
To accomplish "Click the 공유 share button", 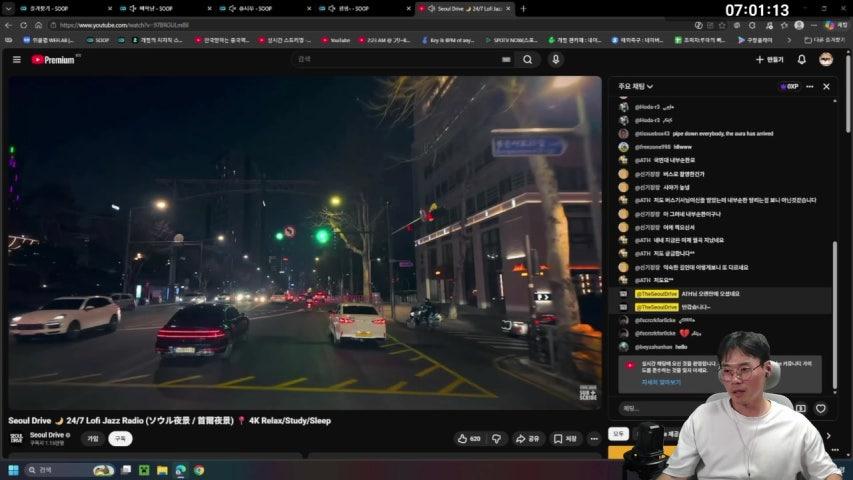I will click(x=527, y=438).
